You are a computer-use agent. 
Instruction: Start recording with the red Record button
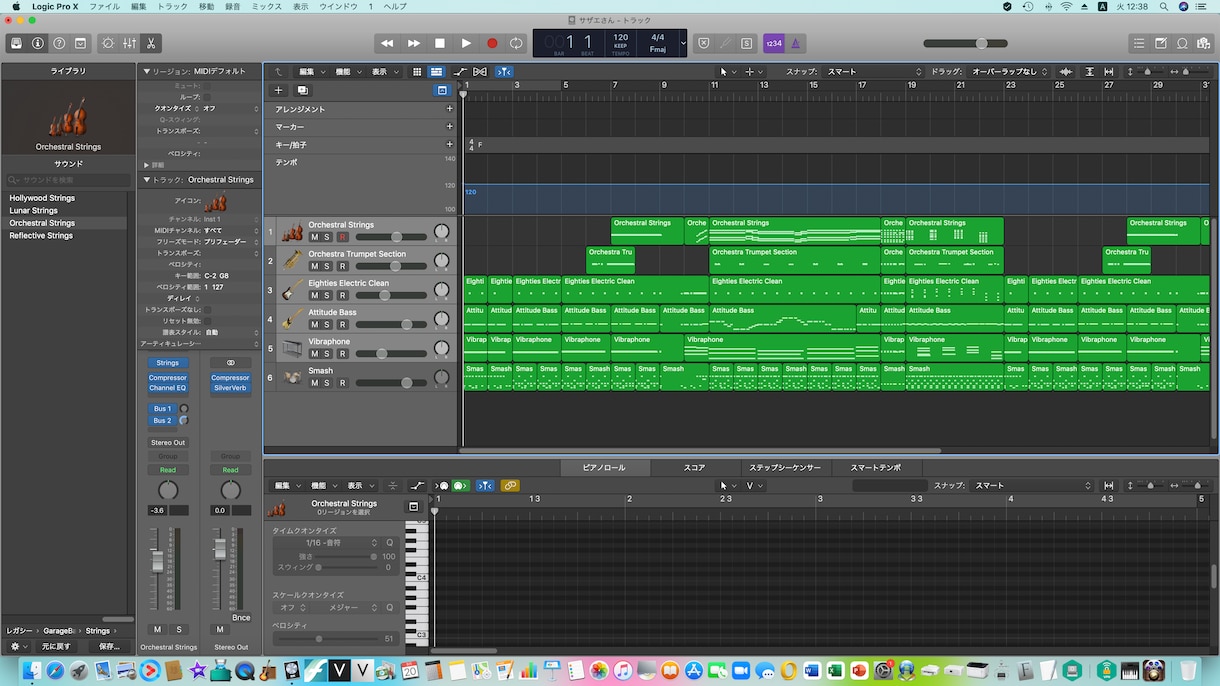[x=492, y=43]
